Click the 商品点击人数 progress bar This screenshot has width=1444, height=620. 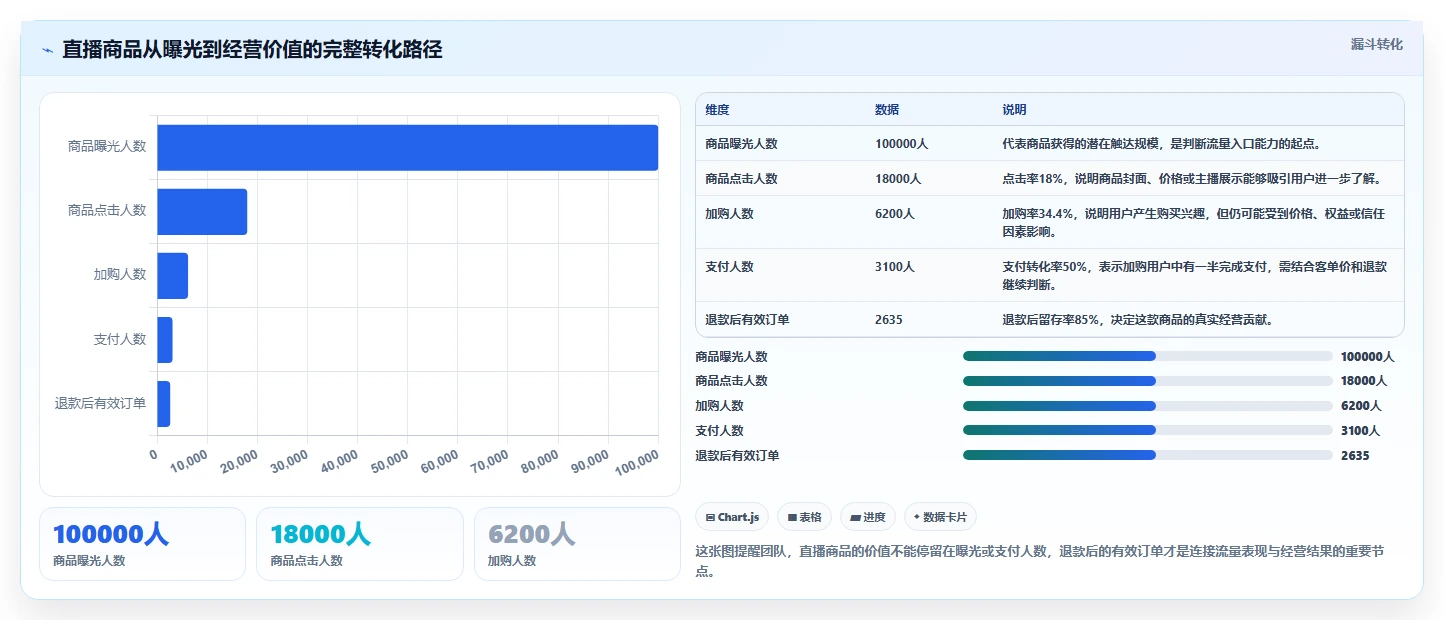pyautogui.click(x=1147, y=381)
